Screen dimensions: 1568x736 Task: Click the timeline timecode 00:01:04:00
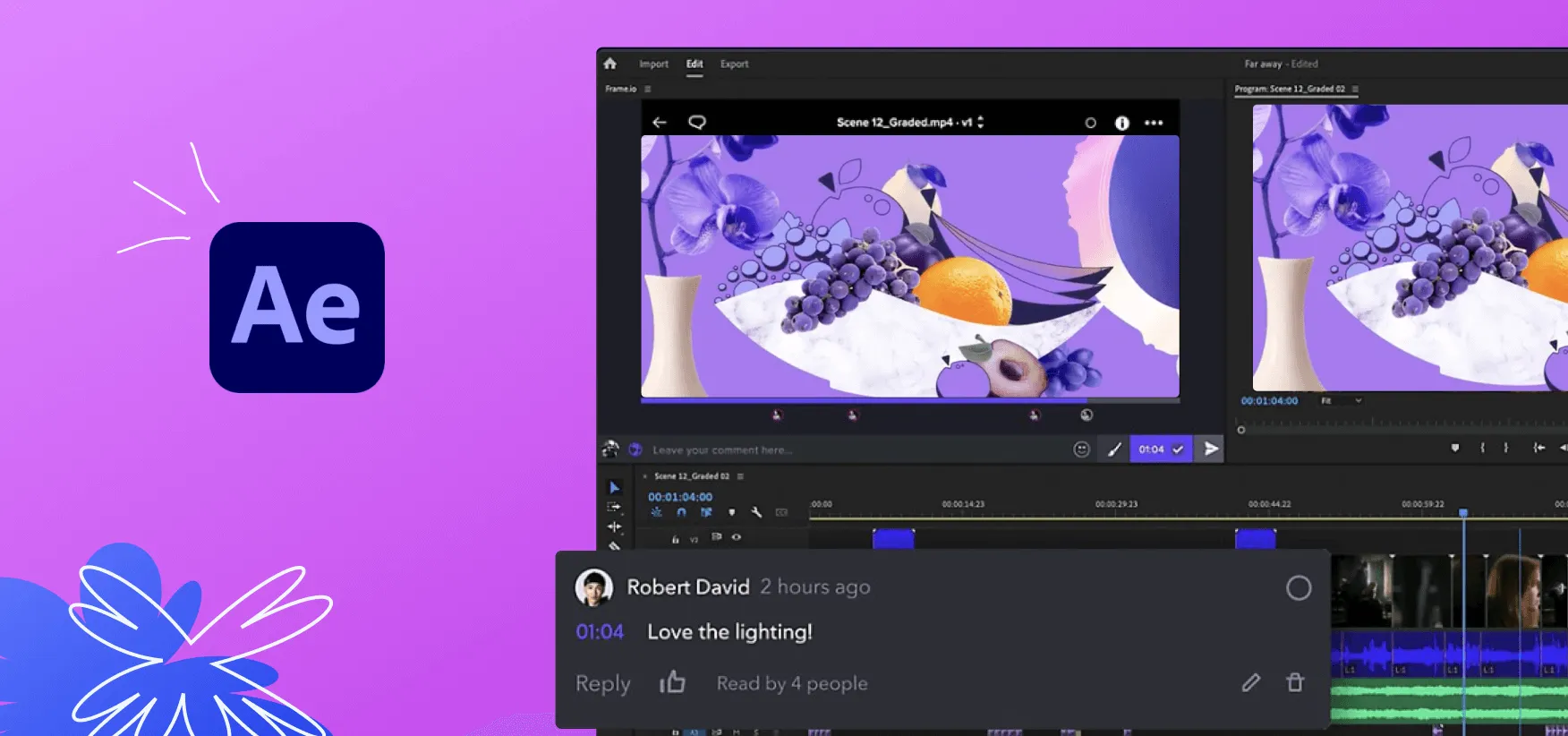coord(680,497)
